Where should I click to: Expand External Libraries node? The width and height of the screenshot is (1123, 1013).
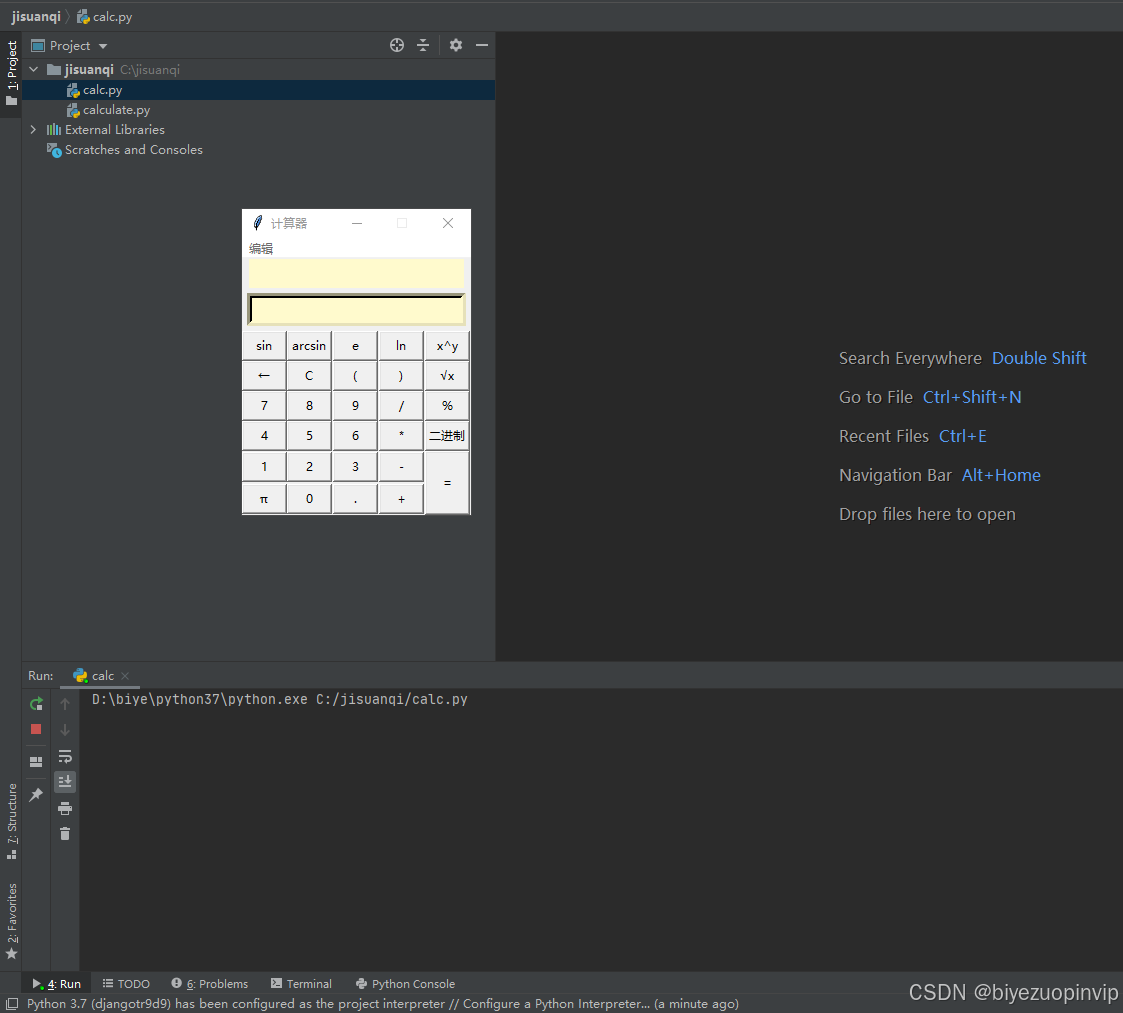(34, 130)
